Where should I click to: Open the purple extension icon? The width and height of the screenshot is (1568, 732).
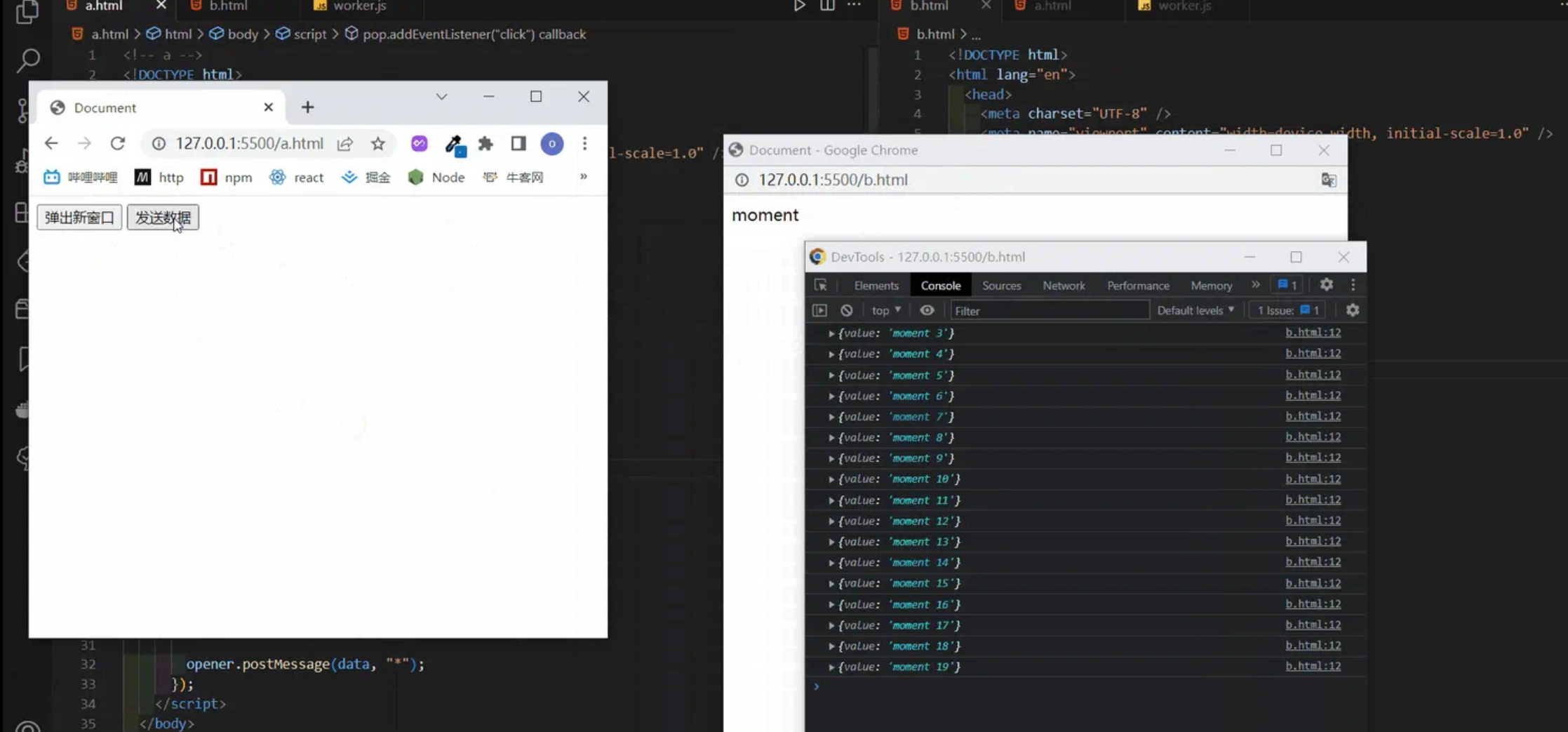(x=419, y=143)
